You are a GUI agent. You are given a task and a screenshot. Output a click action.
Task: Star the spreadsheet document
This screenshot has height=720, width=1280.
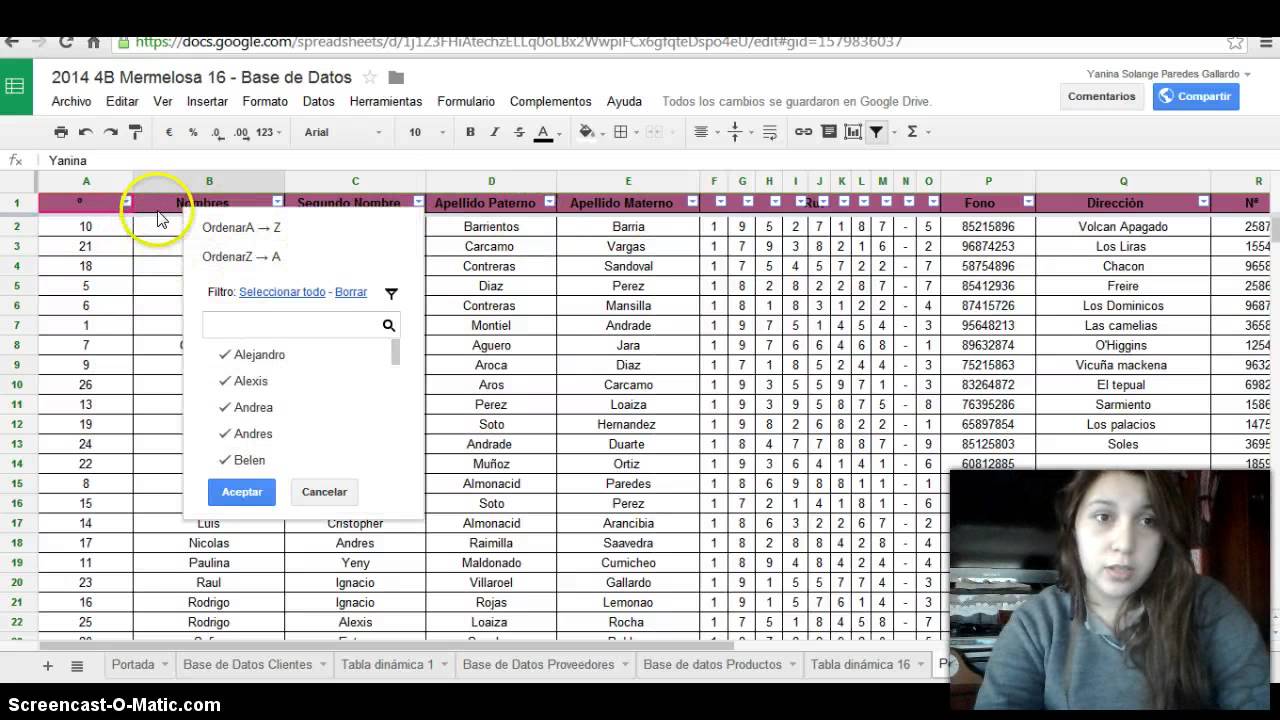point(370,77)
